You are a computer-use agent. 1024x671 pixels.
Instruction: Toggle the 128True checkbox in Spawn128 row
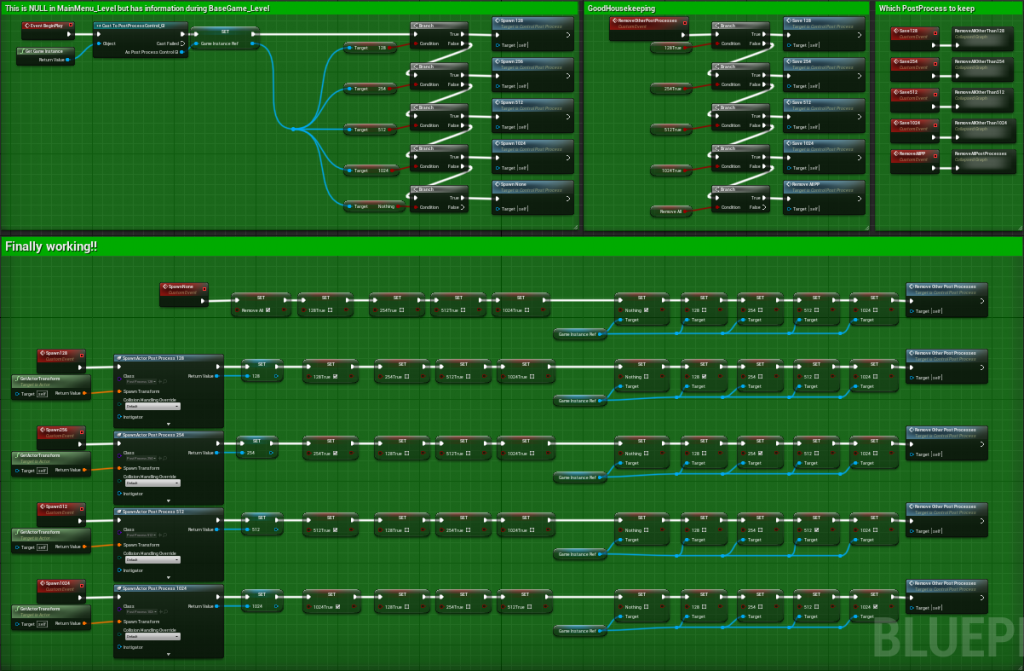tap(335, 377)
